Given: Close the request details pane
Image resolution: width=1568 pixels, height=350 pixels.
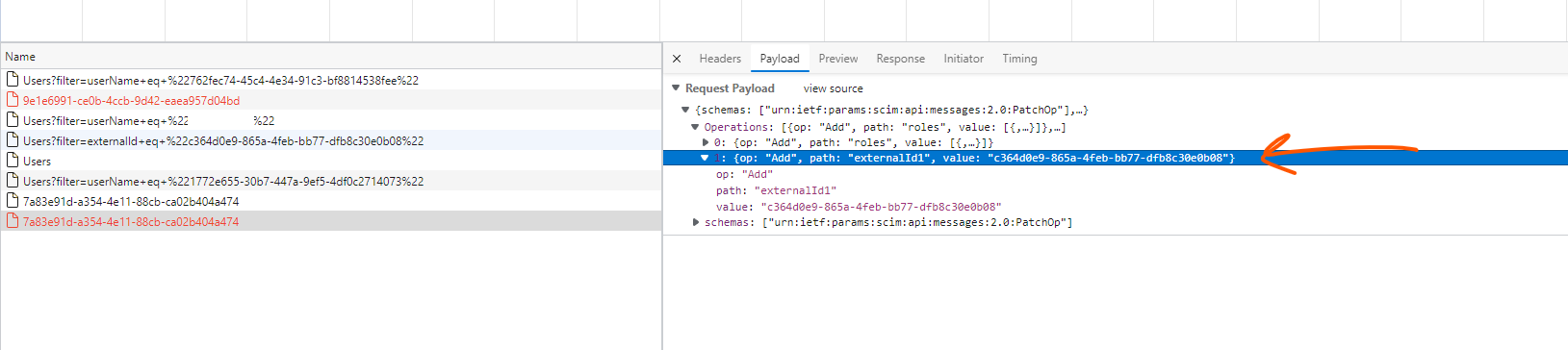Looking at the screenshot, I should pos(677,59).
